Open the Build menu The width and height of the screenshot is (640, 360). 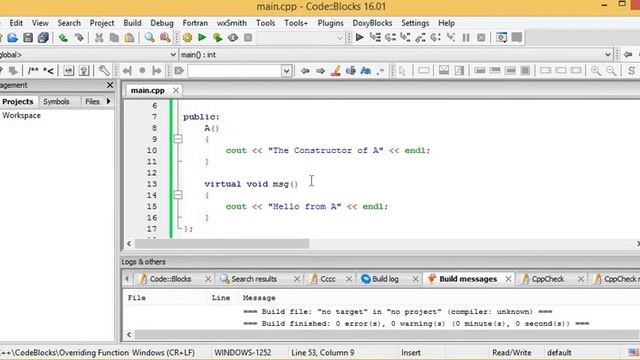click(132, 23)
